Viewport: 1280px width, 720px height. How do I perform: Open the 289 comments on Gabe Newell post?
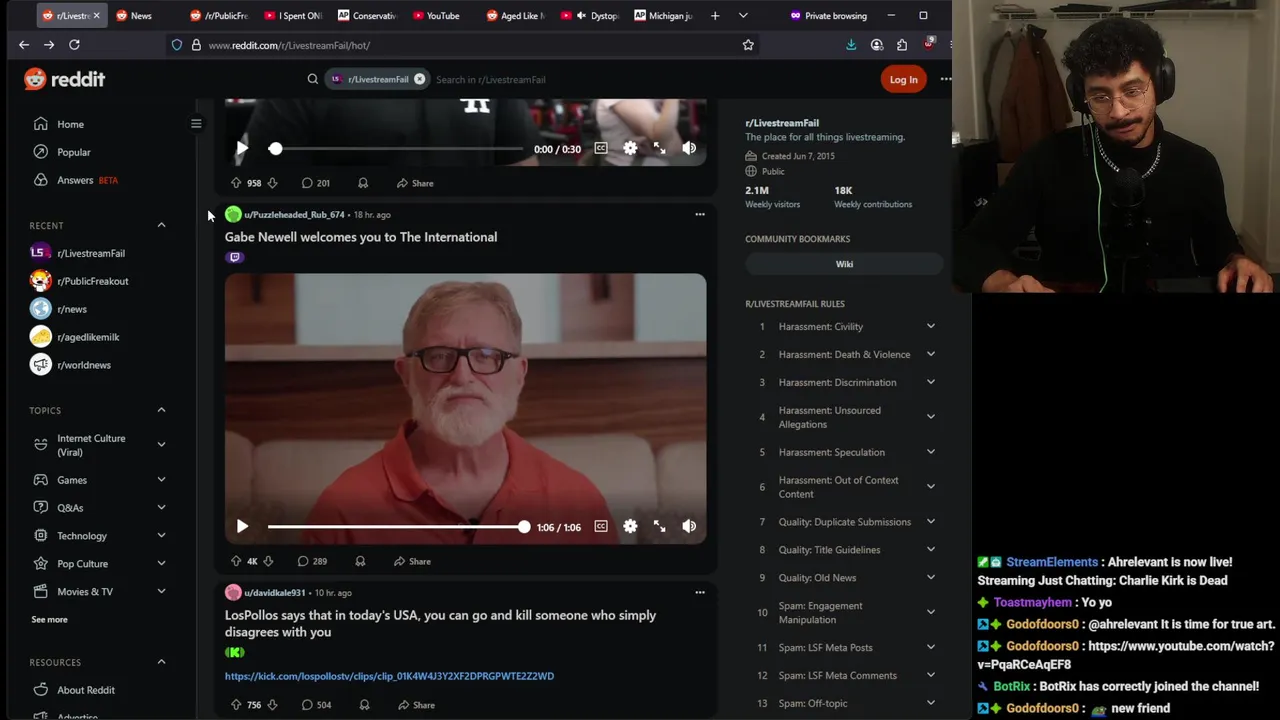click(x=312, y=561)
